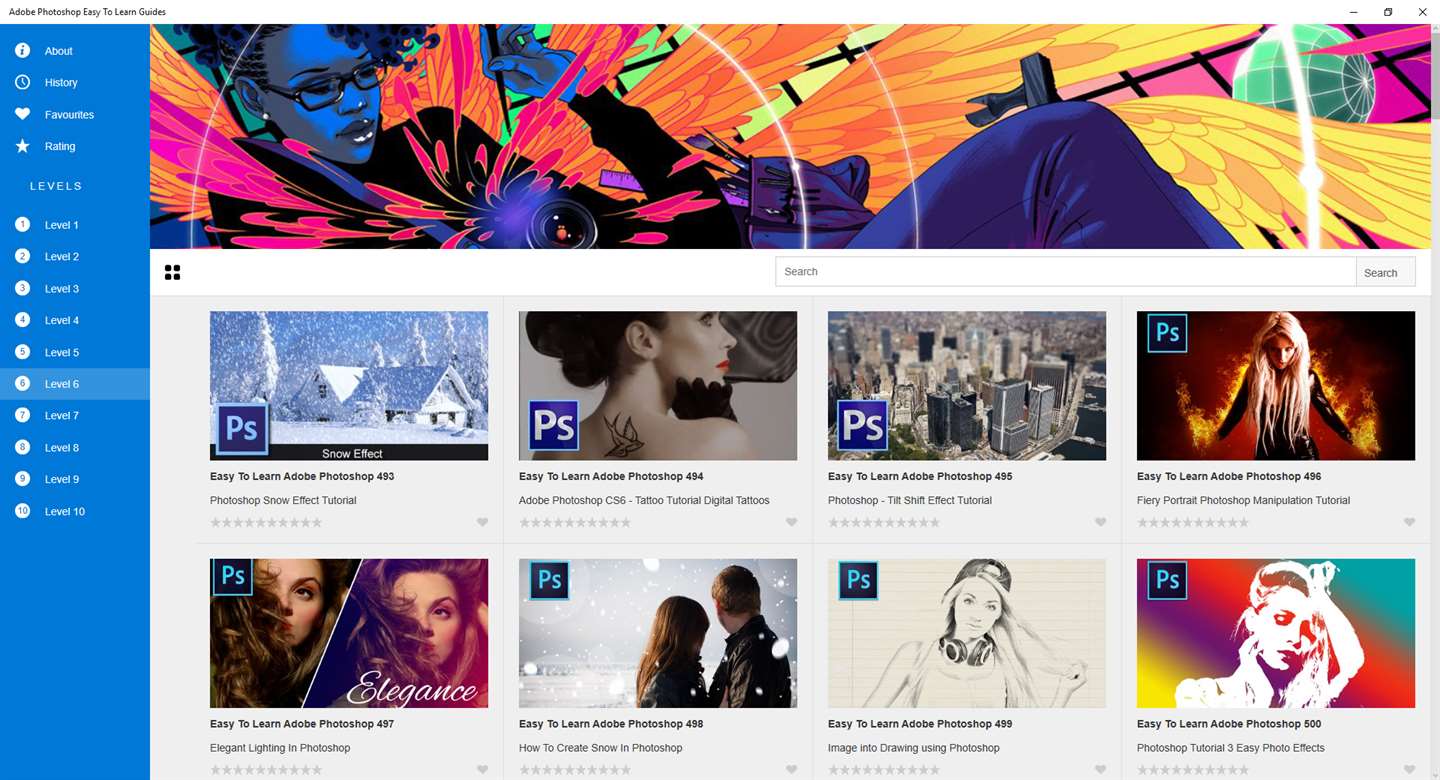The height and width of the screenshot is (780, 1440).
Task: Select the Level 2 numbered circle icon
Action: click(x=22, y=256)
